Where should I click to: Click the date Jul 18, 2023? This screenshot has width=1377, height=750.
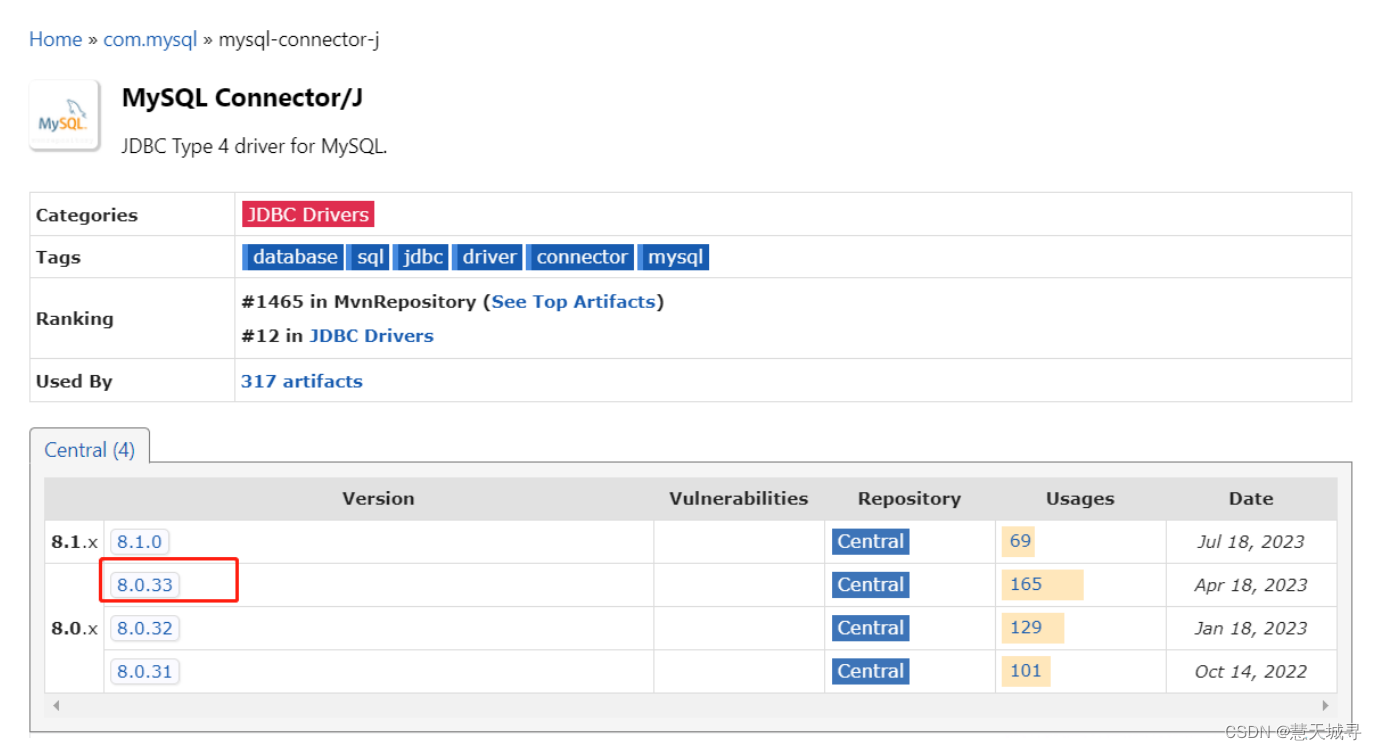tap(1251, 542)
